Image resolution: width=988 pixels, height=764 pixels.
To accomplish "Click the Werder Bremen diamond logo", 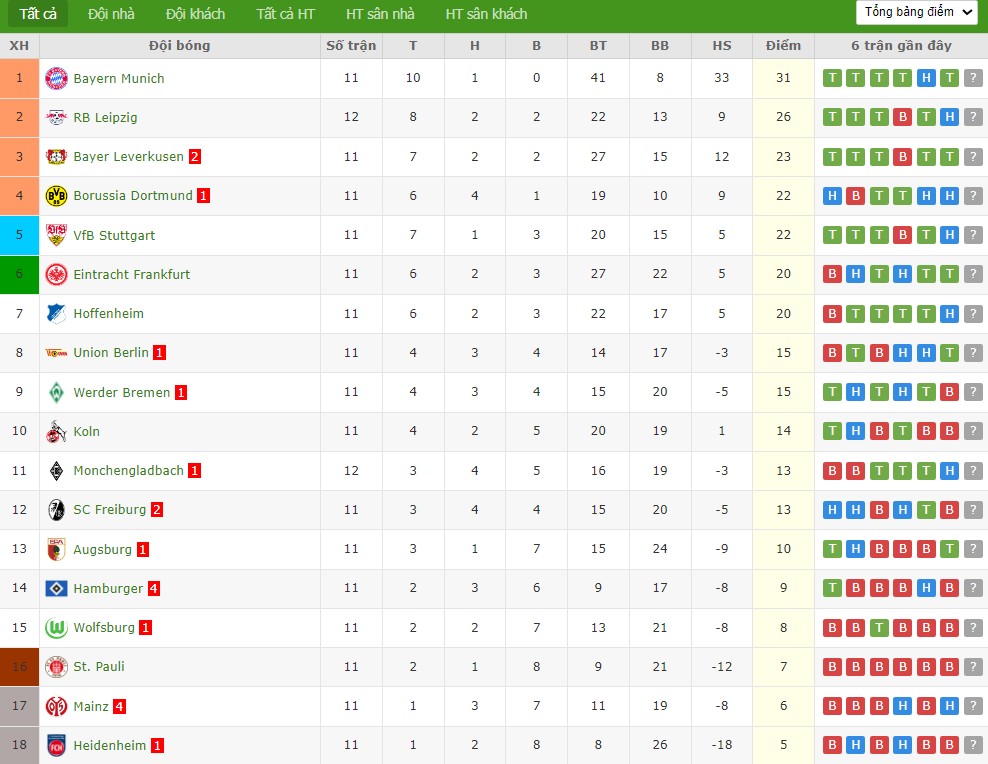I will pyautogui.click(x=56, y=392).
